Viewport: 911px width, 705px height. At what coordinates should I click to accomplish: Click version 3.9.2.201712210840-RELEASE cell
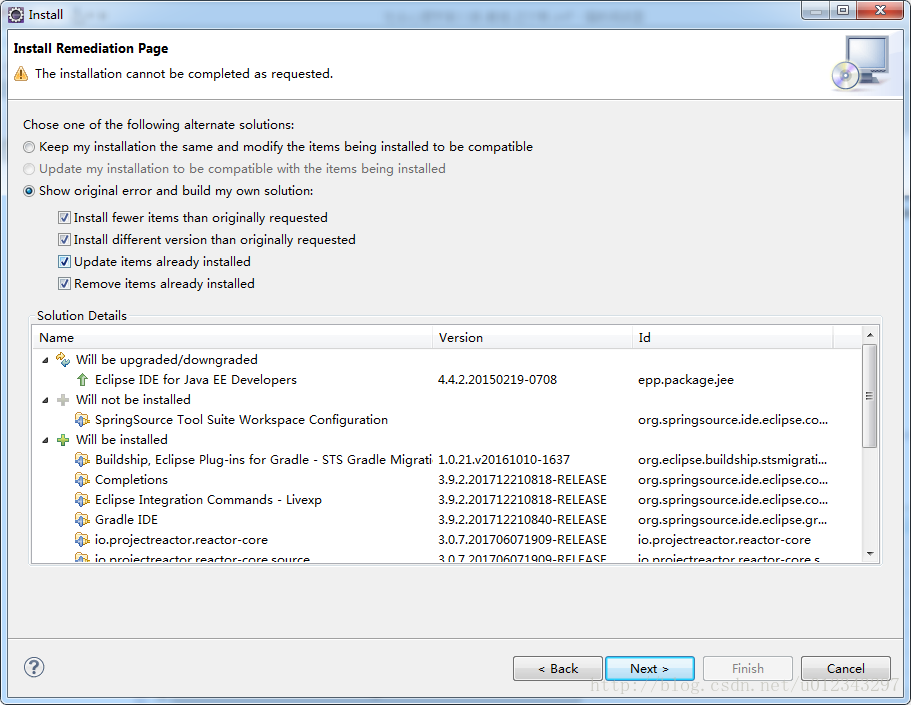522,520
